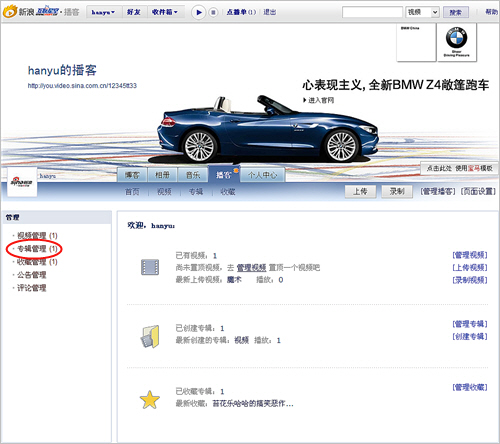Open the 首页 sub-navigation item
The image size is (500, 444).
[x=132, y=192]
